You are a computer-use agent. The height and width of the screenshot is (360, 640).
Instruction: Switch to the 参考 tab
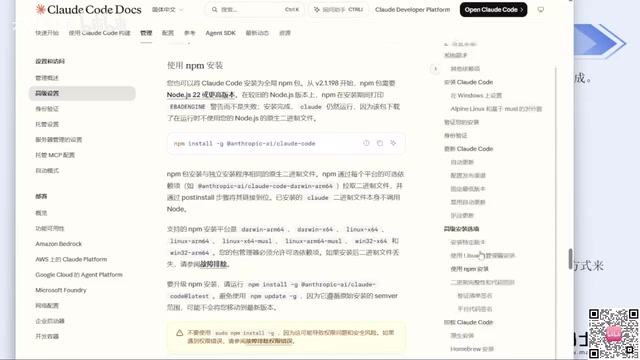pyautogui.click(x=189, y=33)
